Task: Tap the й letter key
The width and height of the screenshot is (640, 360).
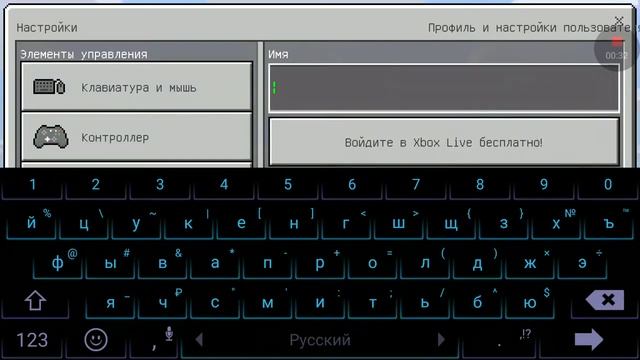Action: [x=31, y=223]
